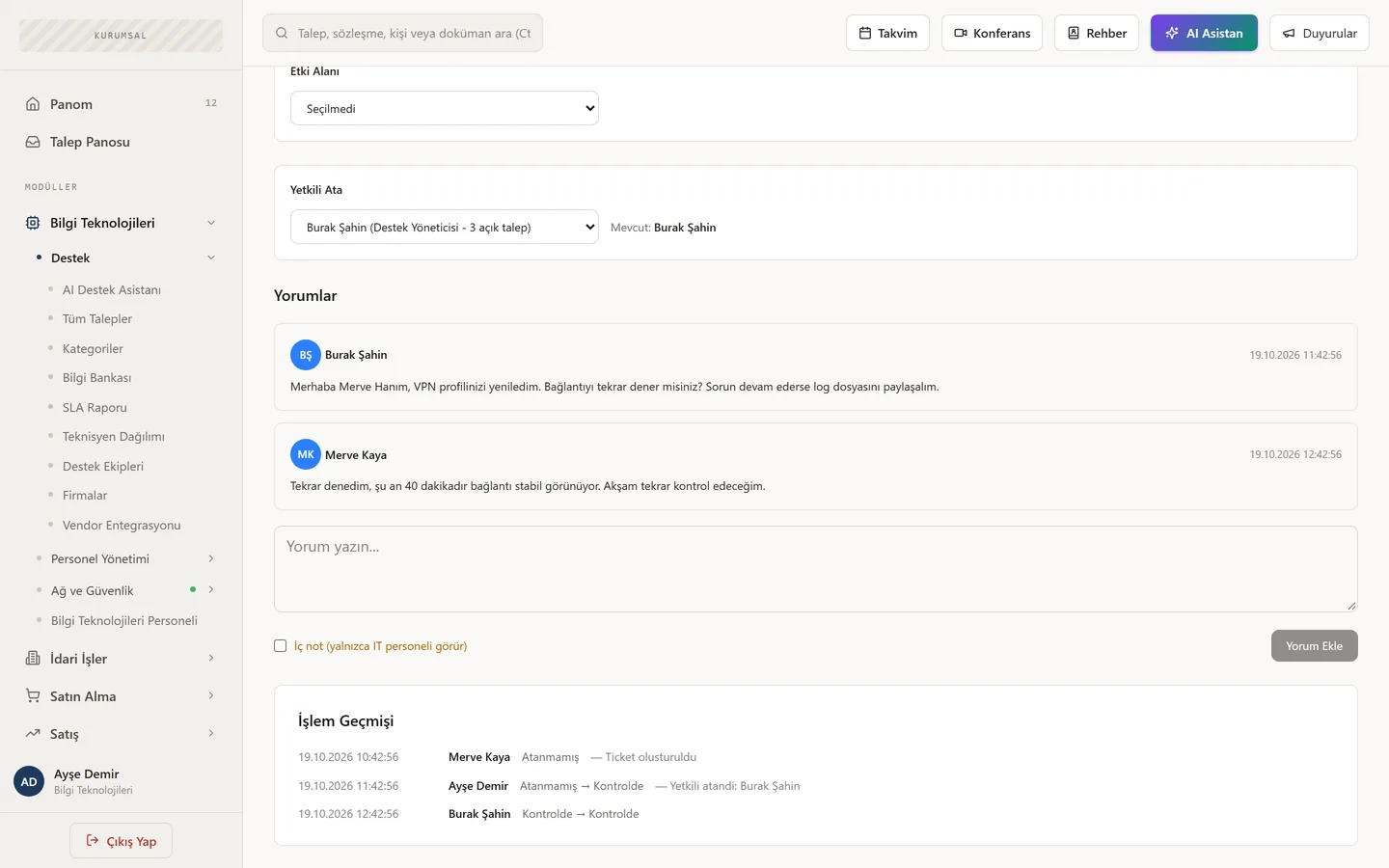Screen dimensions: 1389x868
Task: Click the camera icon in Konferans
Action: (961, 33)
